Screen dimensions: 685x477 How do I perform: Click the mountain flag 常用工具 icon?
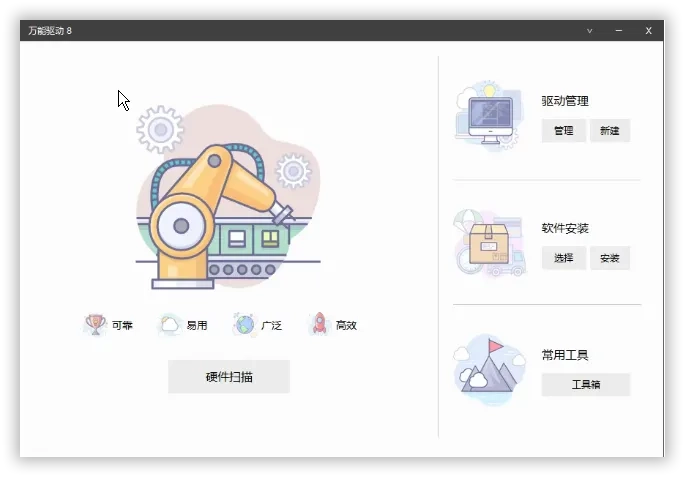pos(490,370)
